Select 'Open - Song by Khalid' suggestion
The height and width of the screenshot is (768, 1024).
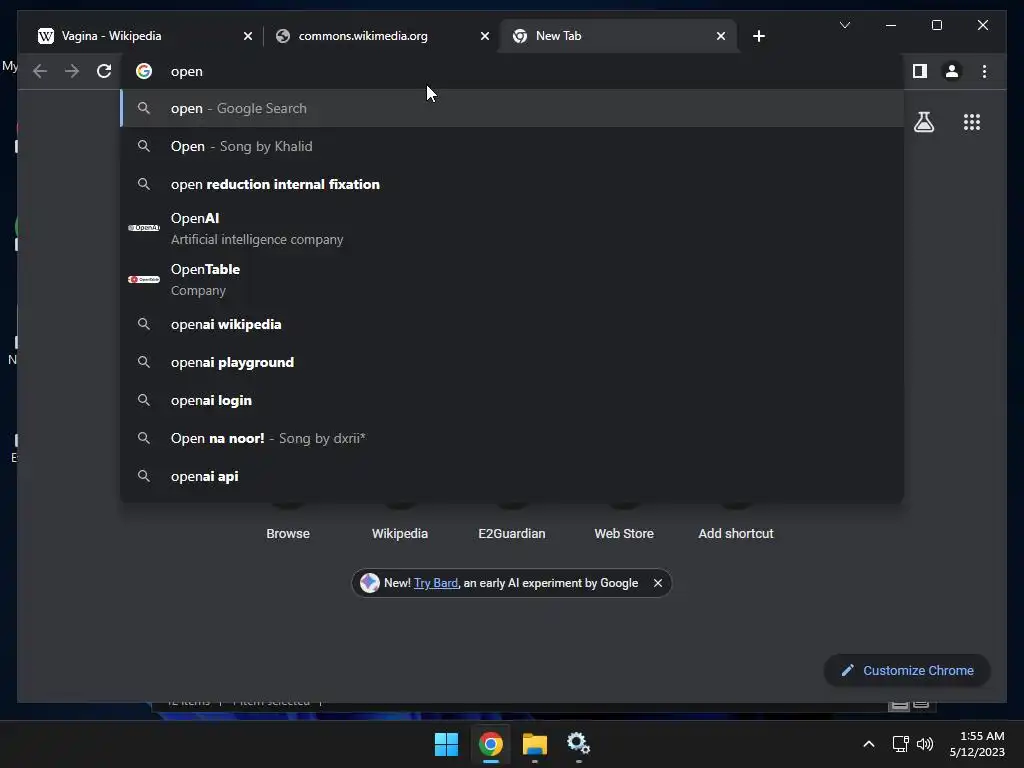(x=512, y=146)
